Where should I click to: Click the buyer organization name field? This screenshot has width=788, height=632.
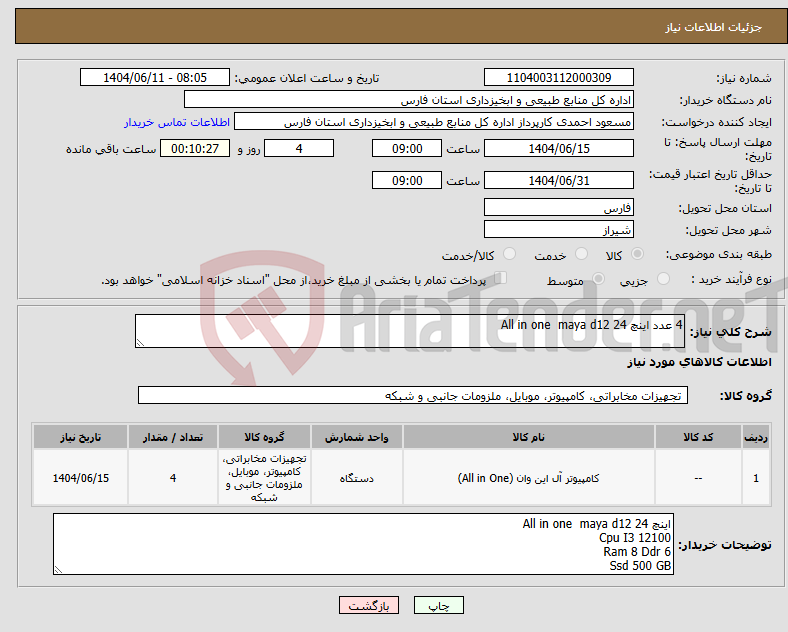pos(409,100)
